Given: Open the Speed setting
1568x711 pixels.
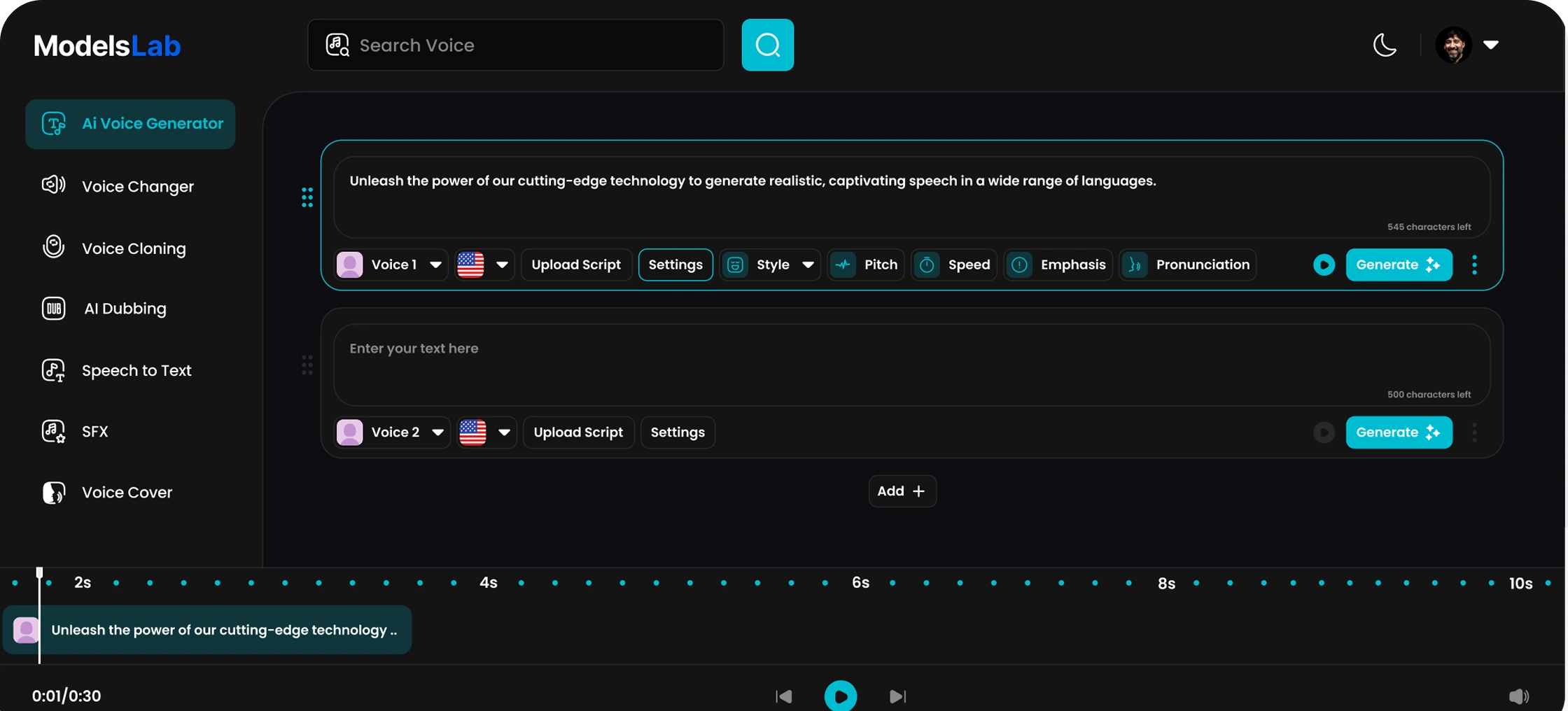Looking at the screenshot, I should 954,265.
